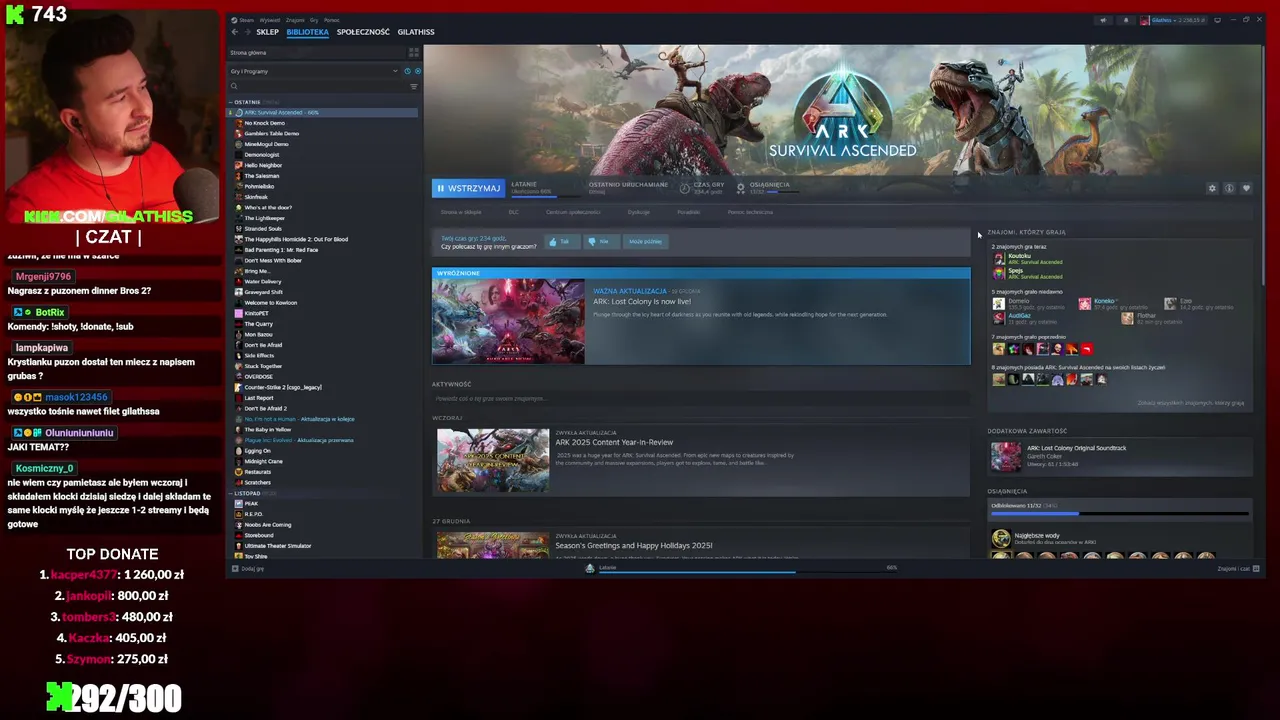The image size is (1280, 720).
Task: Open the SKLEP tab
Action: [267, 32]
